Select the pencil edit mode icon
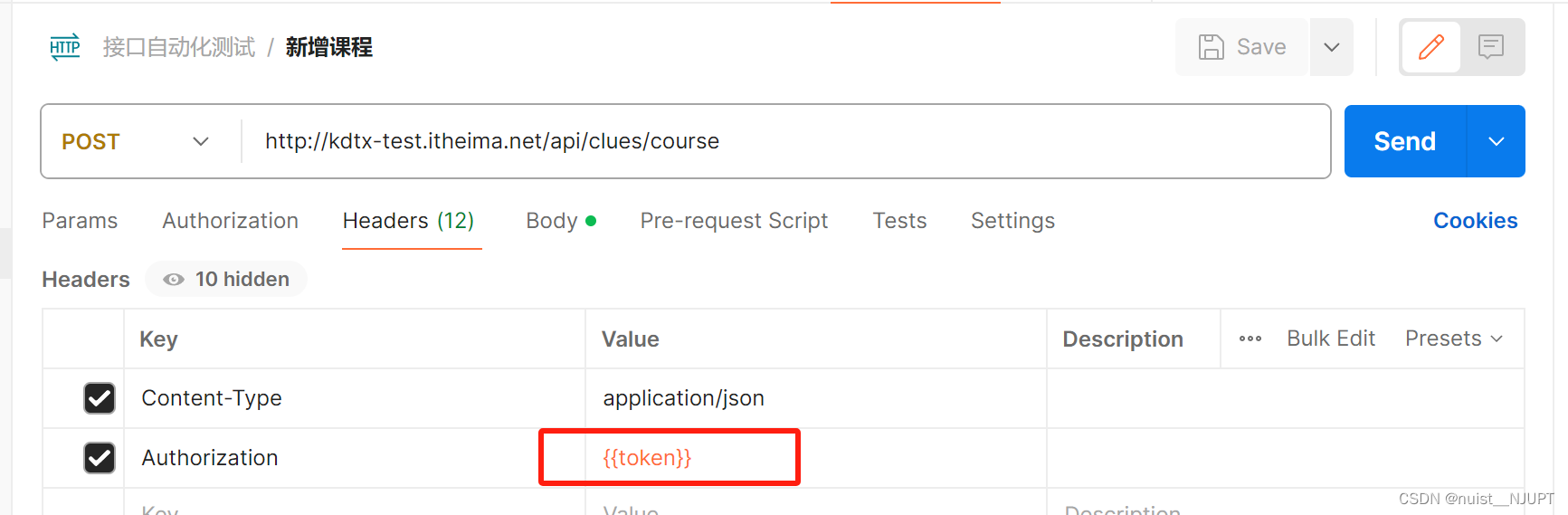The width and height of the screenshot is (1568, 515). click(x=1430, y=47)
